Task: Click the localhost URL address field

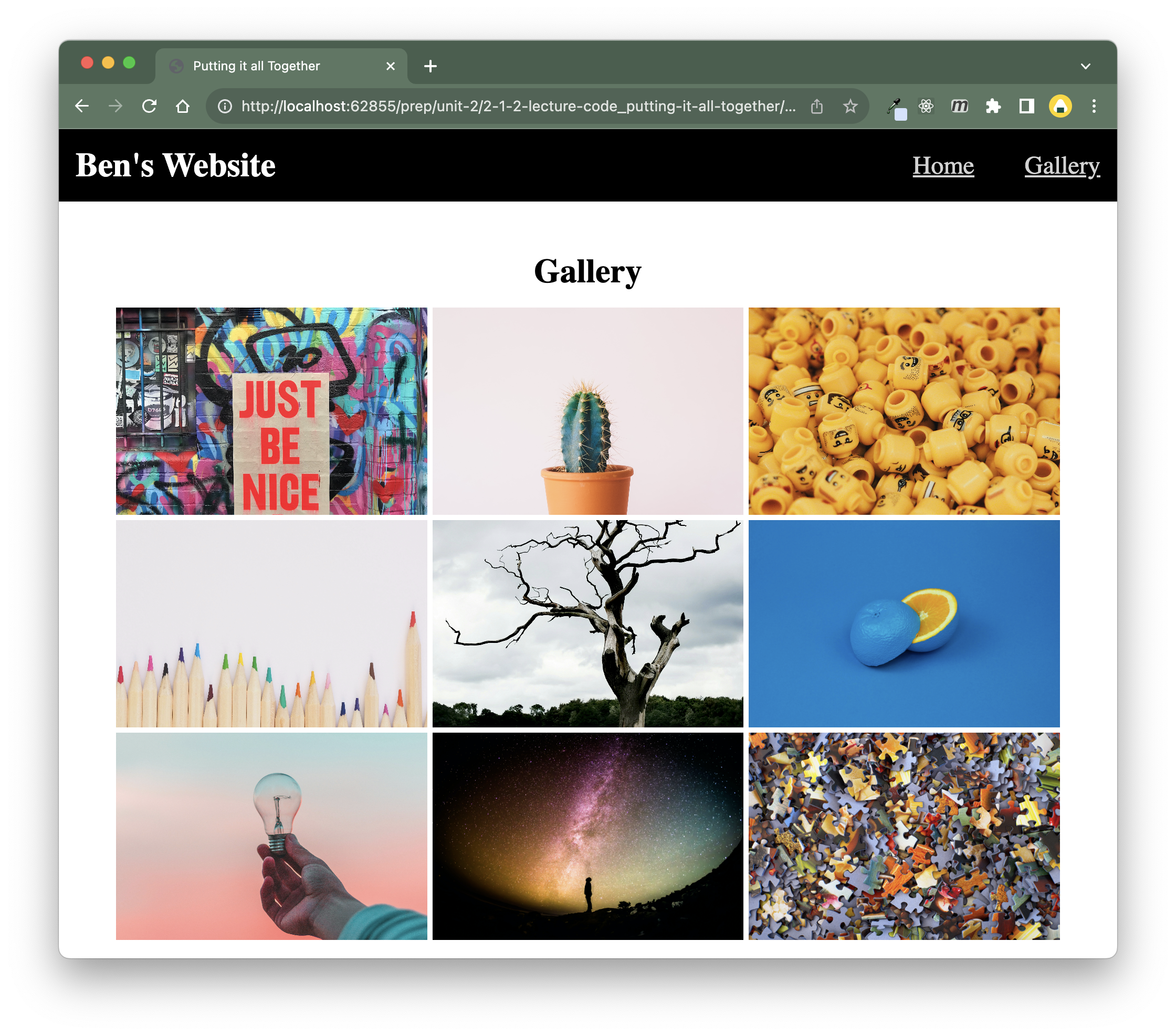Action: (518, 107)
